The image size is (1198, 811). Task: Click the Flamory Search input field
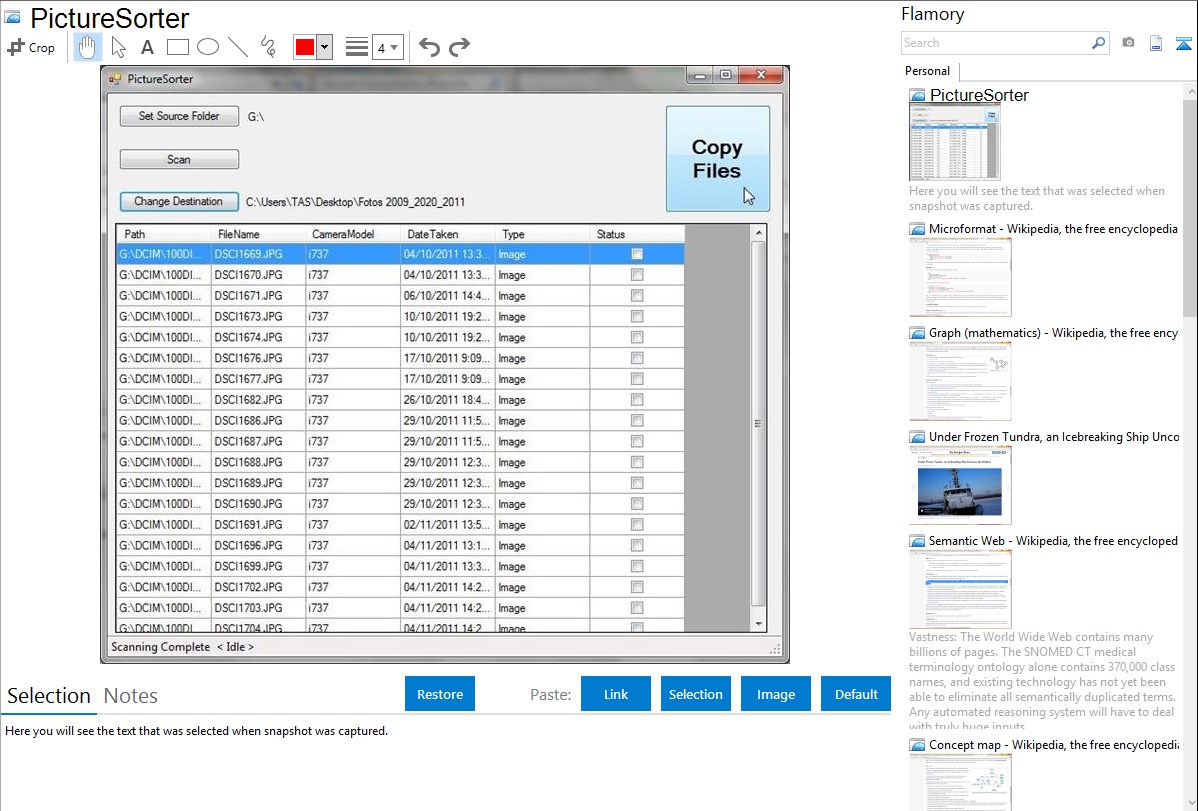995,43
